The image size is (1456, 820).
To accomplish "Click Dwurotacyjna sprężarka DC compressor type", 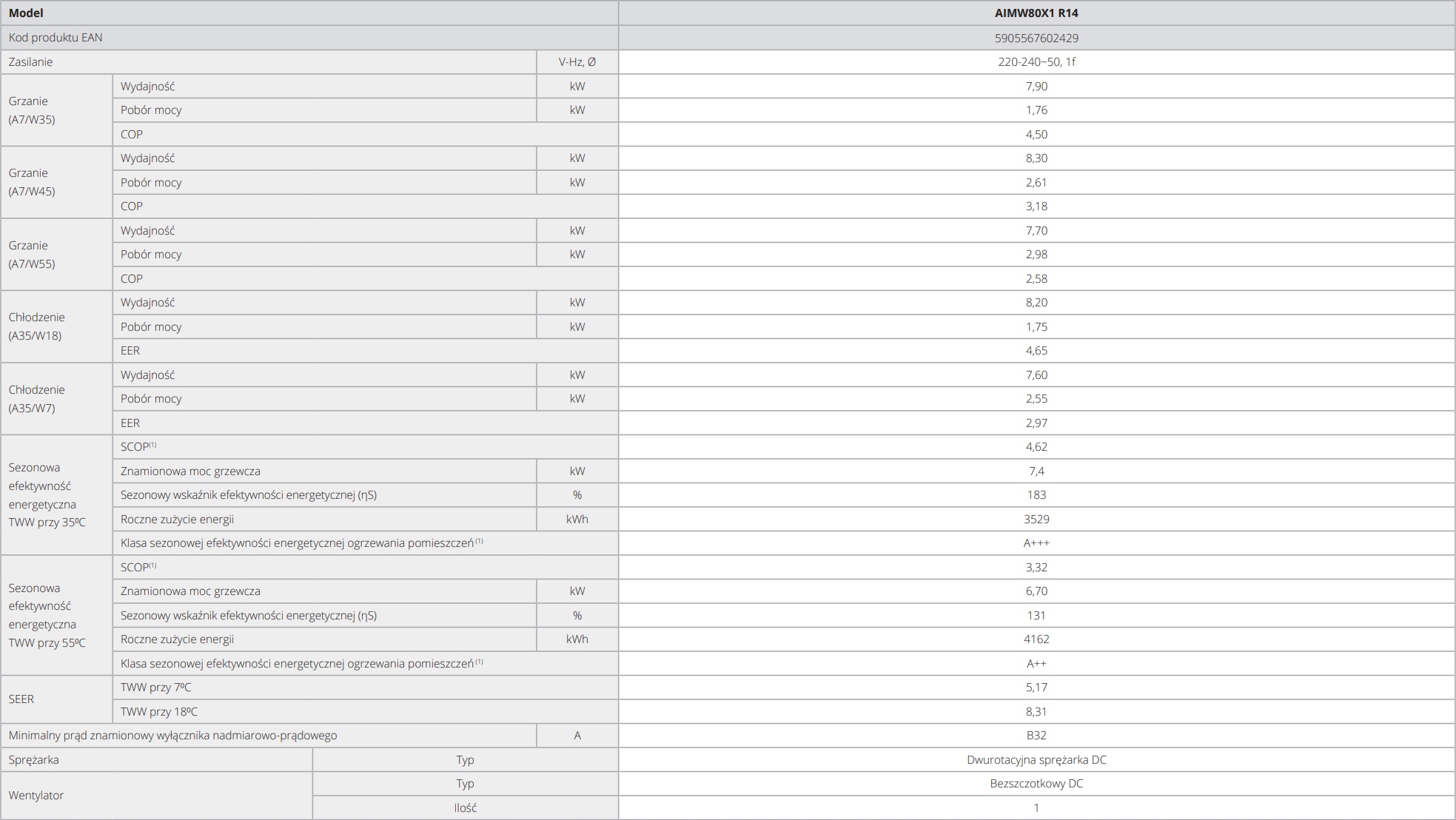I will [x=1036, y=760].
